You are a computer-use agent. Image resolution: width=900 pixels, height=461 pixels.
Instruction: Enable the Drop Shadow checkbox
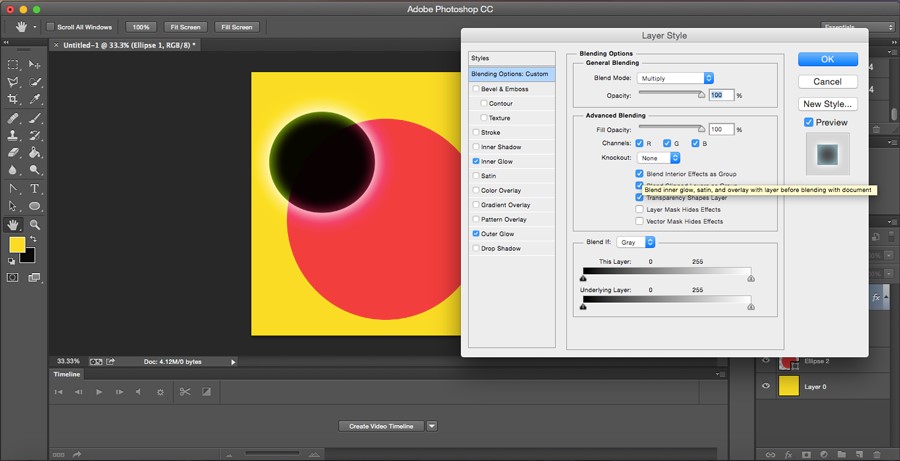pyautogui.click(x=476, y=249)
